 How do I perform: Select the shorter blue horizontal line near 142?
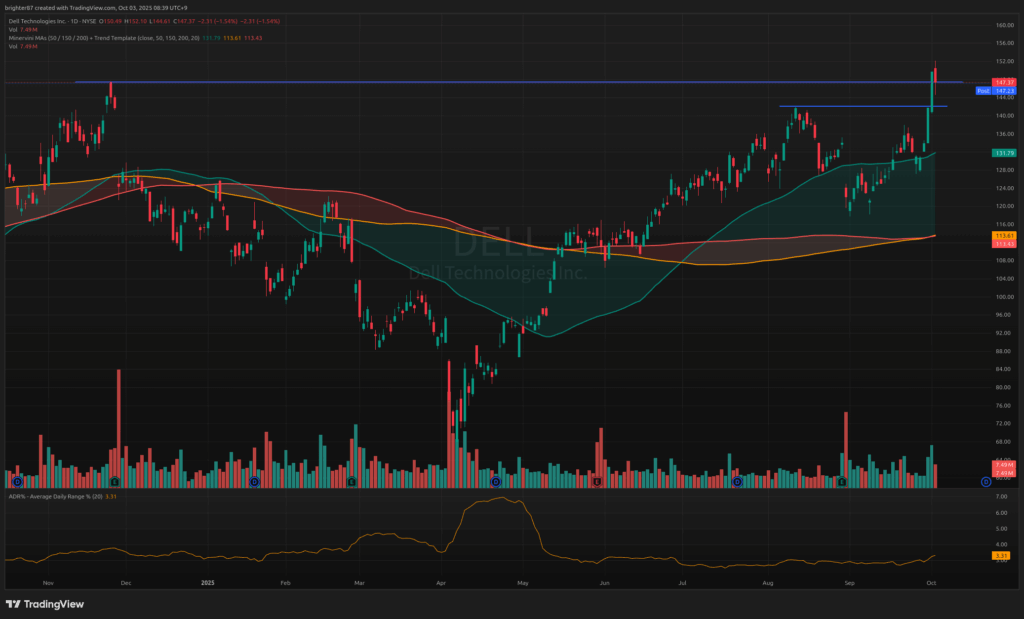(x=860, y=106)
